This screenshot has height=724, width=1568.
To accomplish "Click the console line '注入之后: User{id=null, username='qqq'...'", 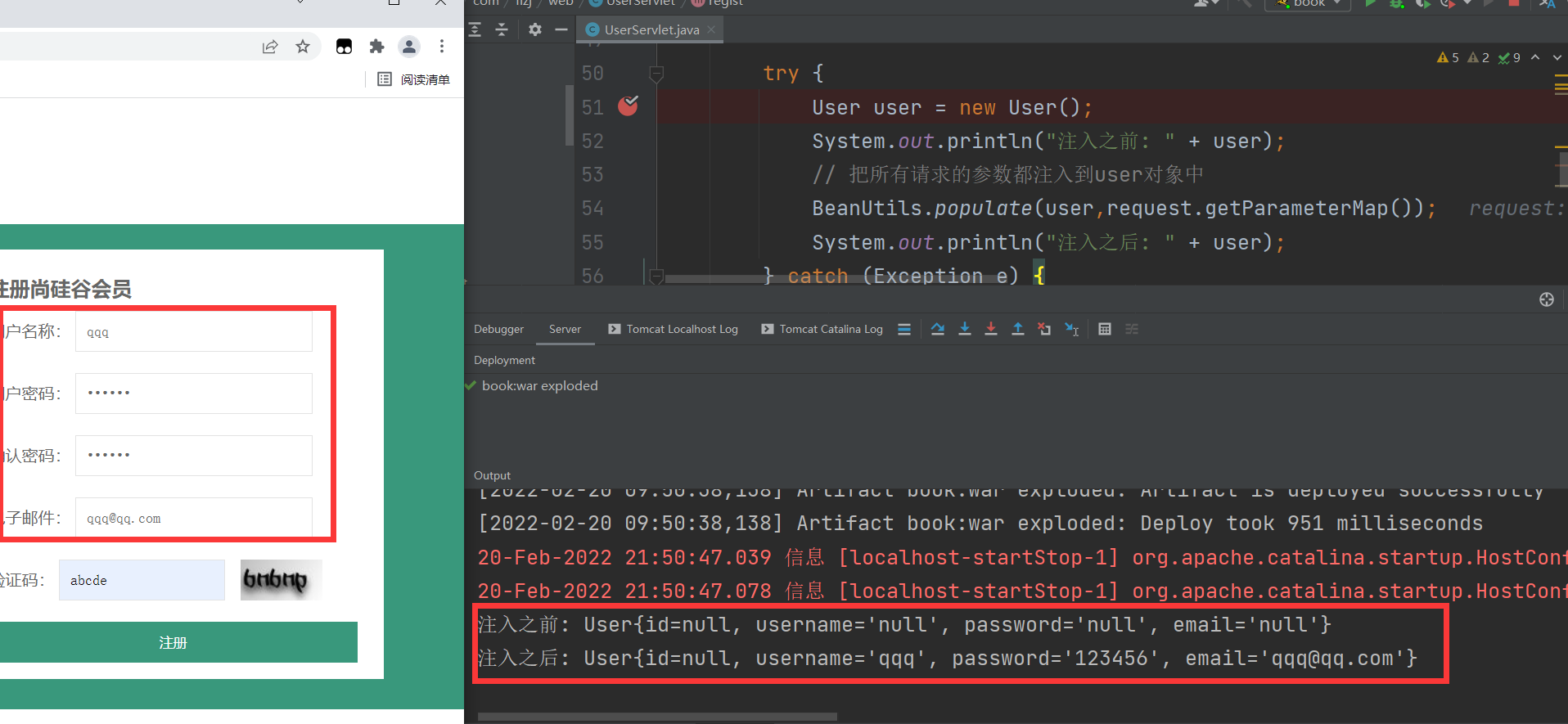I will [947, 659].
